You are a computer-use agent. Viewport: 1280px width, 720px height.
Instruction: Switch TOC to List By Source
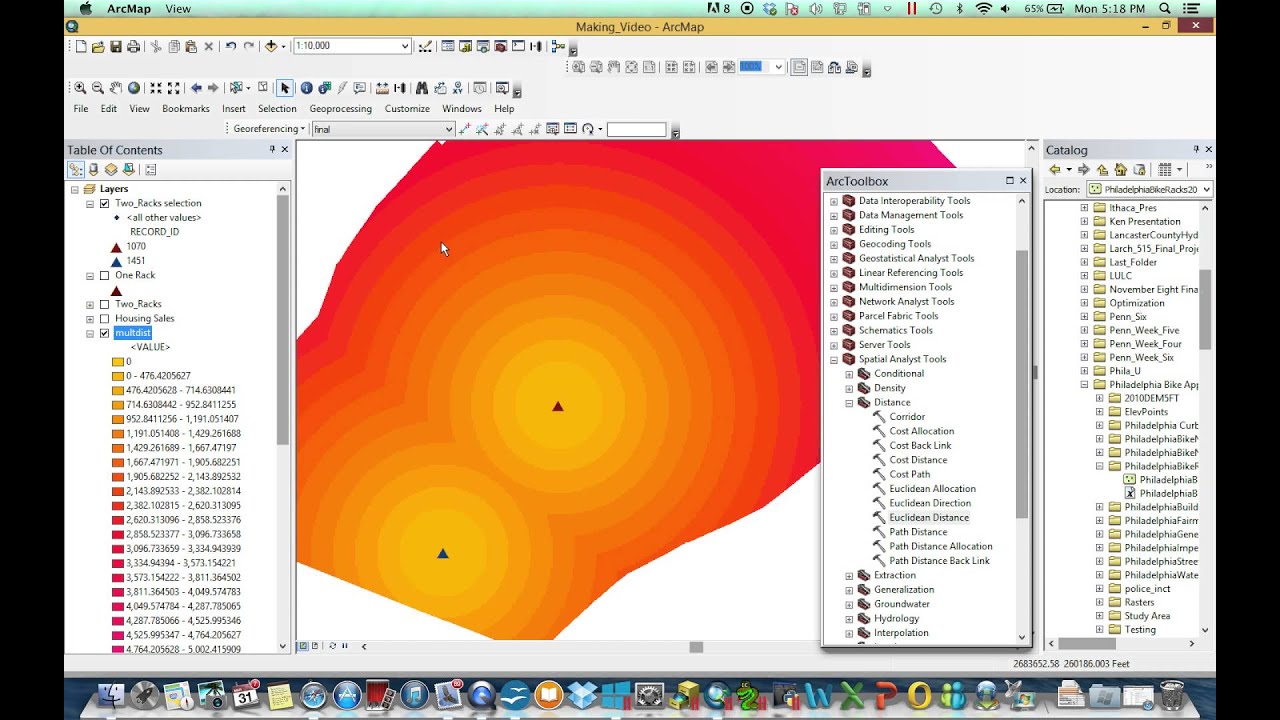94,170
